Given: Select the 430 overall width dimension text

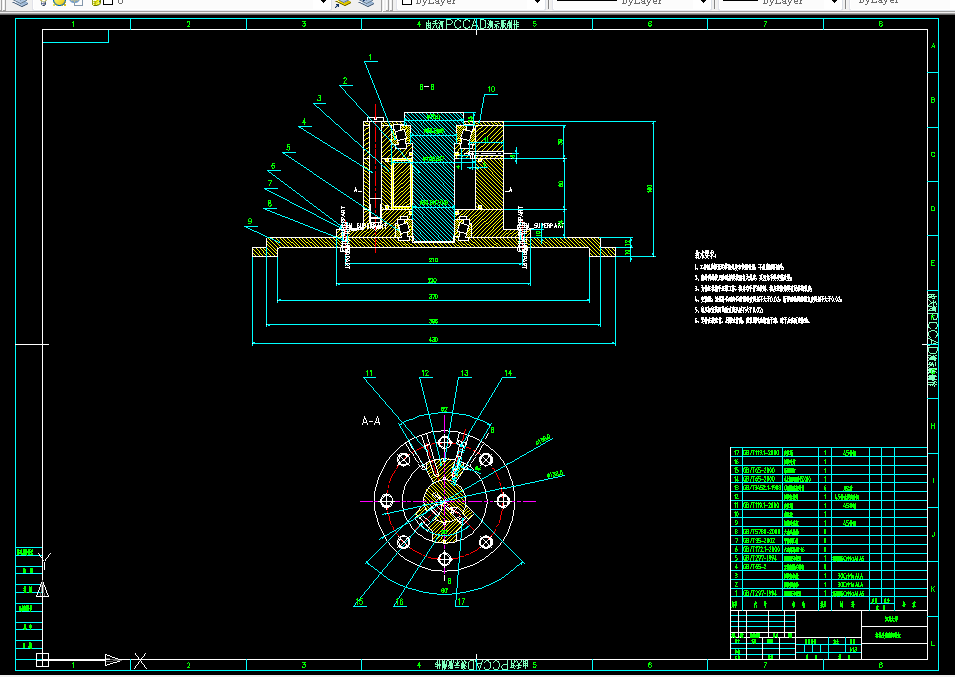Looking at the screenshot, I should tap(433, 339).
